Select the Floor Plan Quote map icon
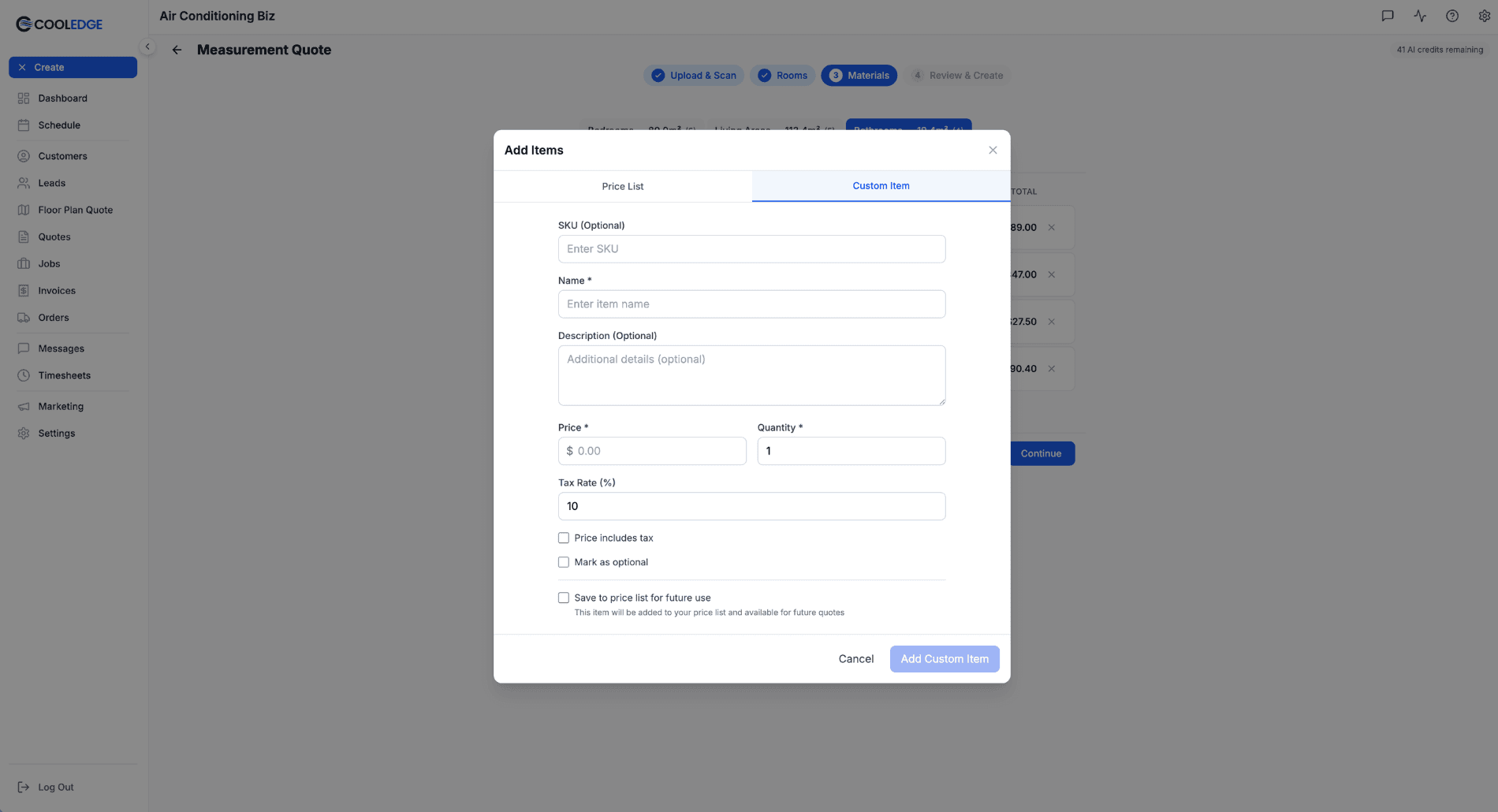Image resolution: width=1498 pixels, height=812 pixels. 24,209
